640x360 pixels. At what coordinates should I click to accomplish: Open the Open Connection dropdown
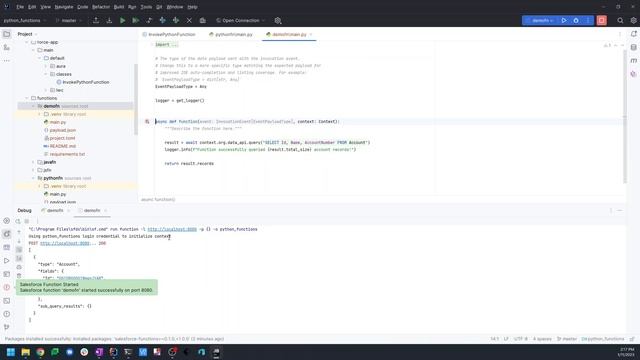[x=240, y=20]
